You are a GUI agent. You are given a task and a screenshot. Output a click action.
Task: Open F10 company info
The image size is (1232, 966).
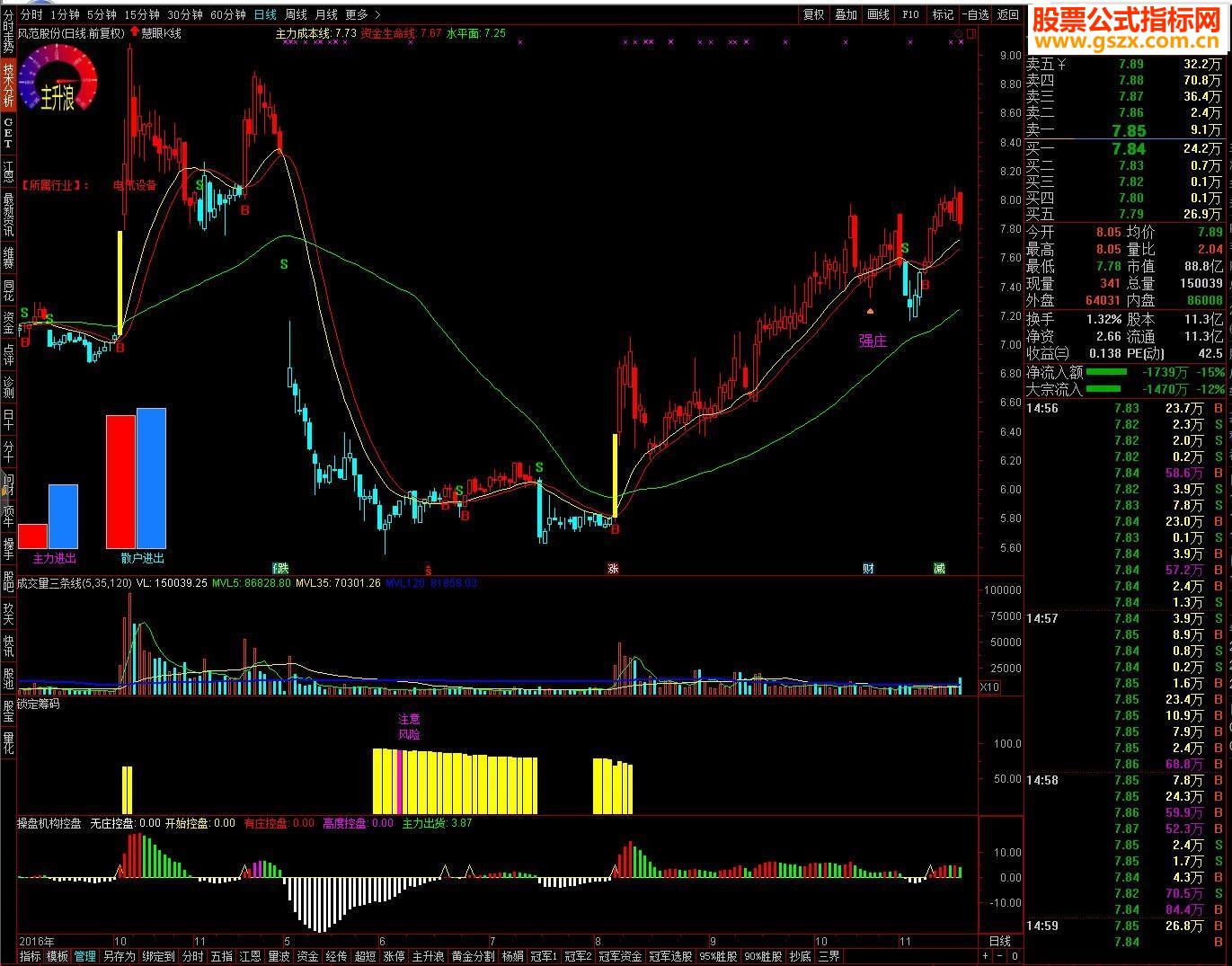910,14
